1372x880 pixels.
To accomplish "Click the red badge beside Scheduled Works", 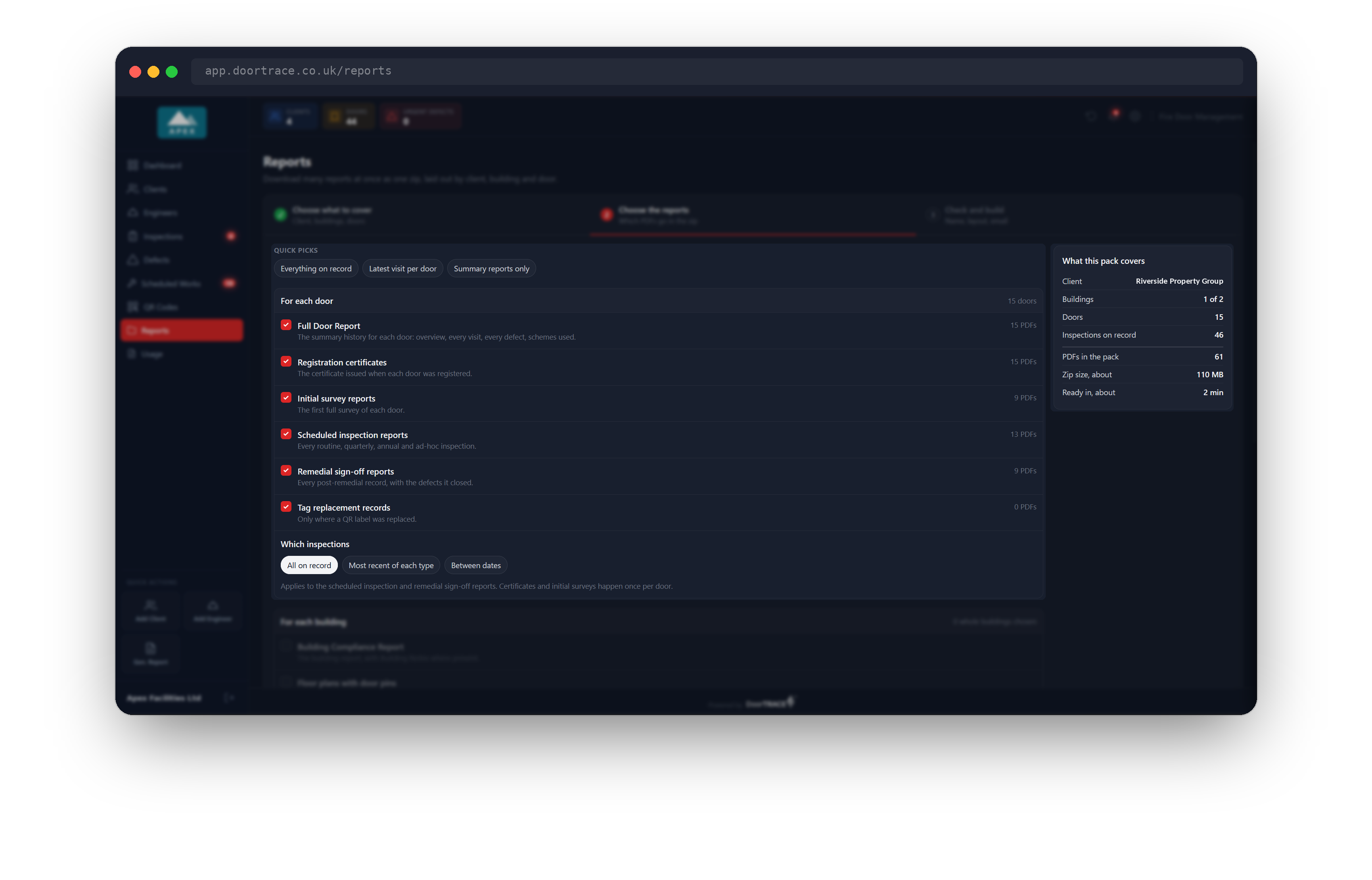I will point(229,283).
